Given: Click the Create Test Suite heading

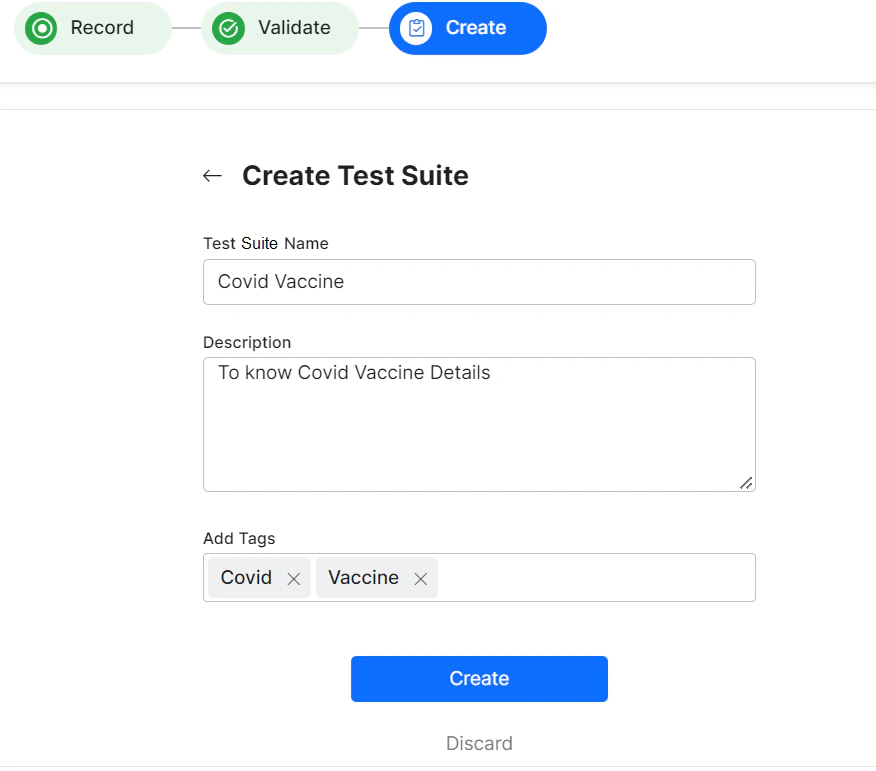Looking at the screenshot, I should coord(355,175).
